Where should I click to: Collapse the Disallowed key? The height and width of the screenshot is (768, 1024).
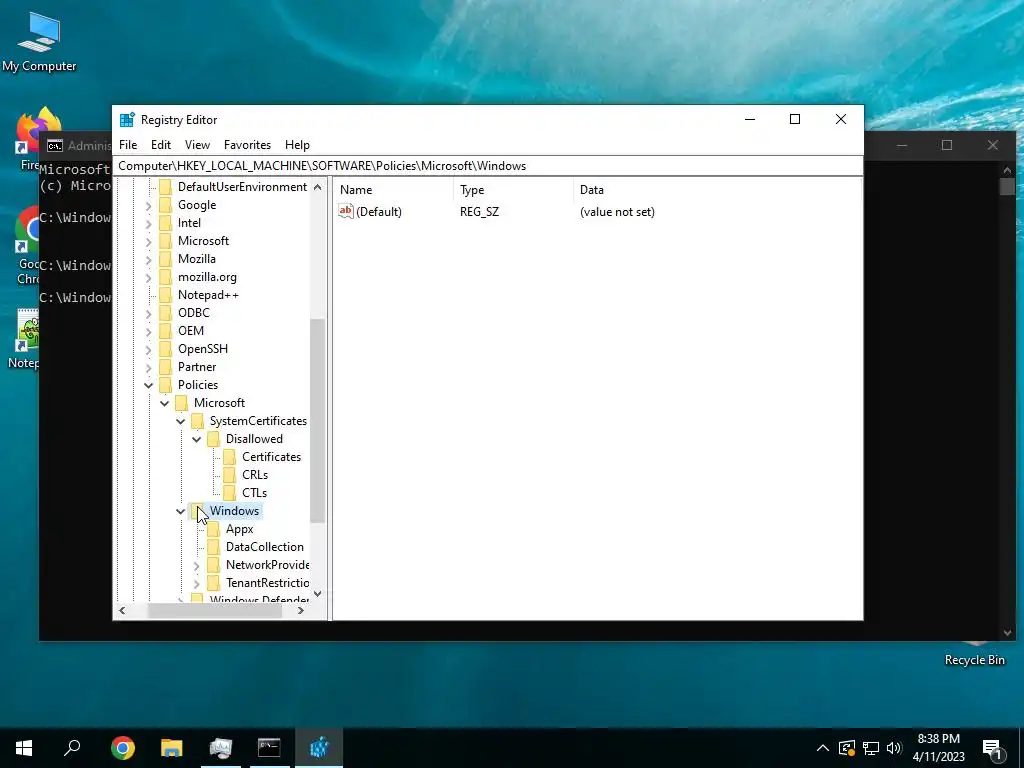(197, 439)
